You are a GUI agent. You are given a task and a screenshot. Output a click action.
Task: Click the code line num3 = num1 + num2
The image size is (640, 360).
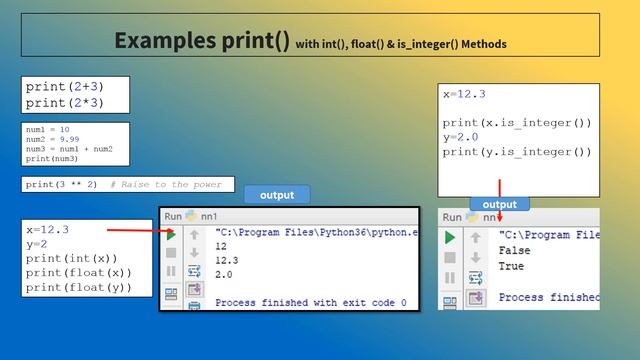click(x=69, y=149)
